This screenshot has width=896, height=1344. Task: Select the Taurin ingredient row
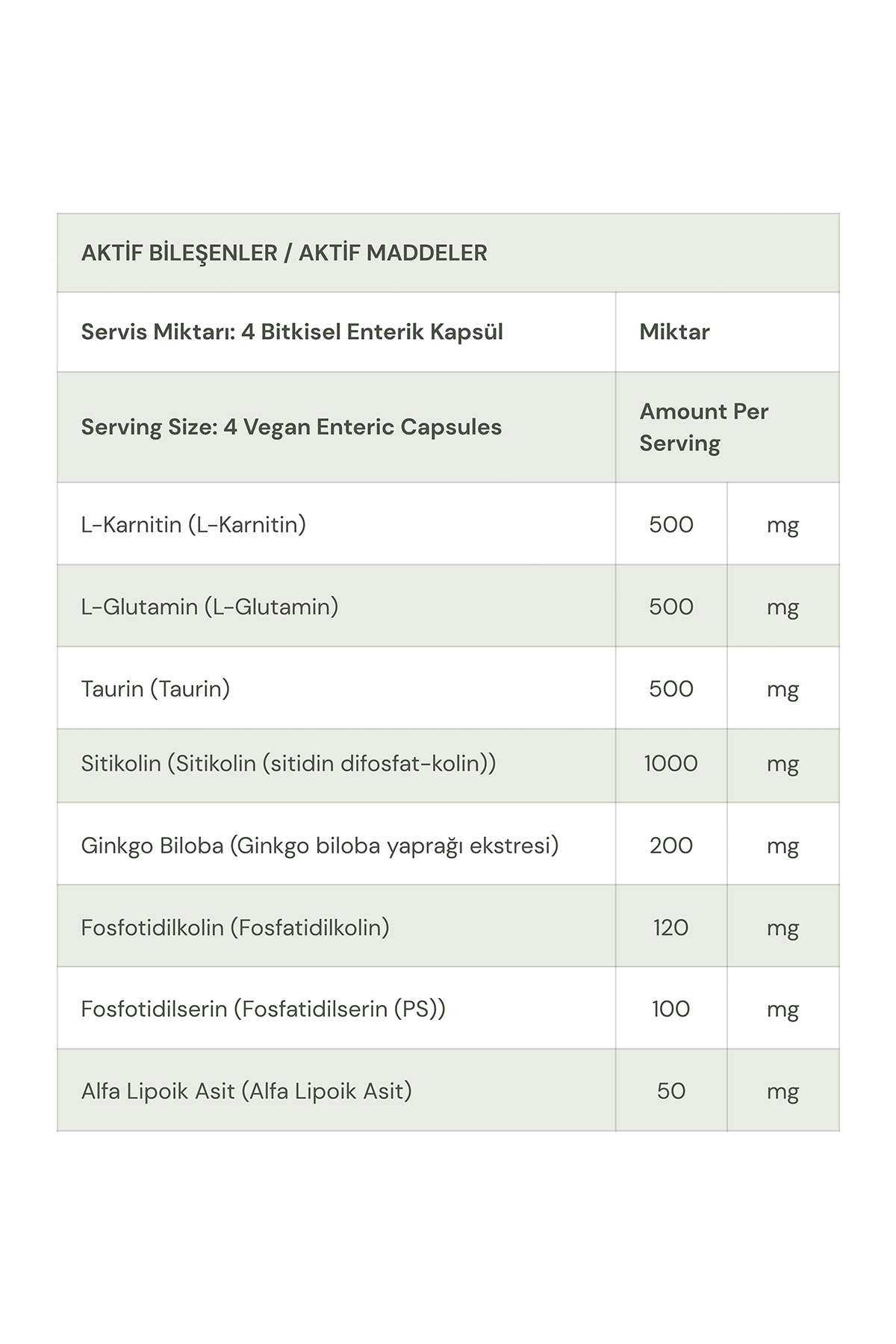tap(155, 688)
